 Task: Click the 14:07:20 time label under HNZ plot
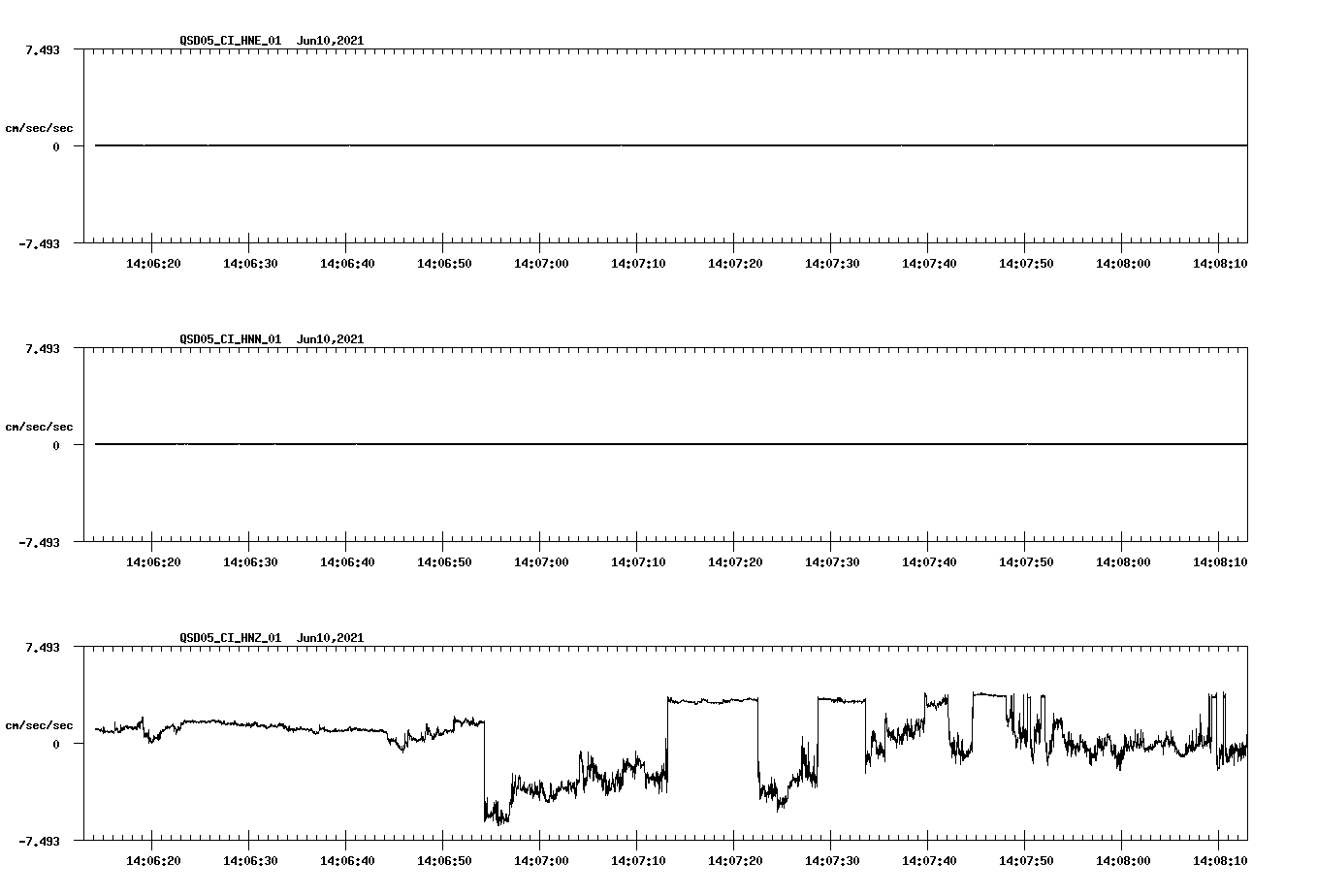[735, 861]
